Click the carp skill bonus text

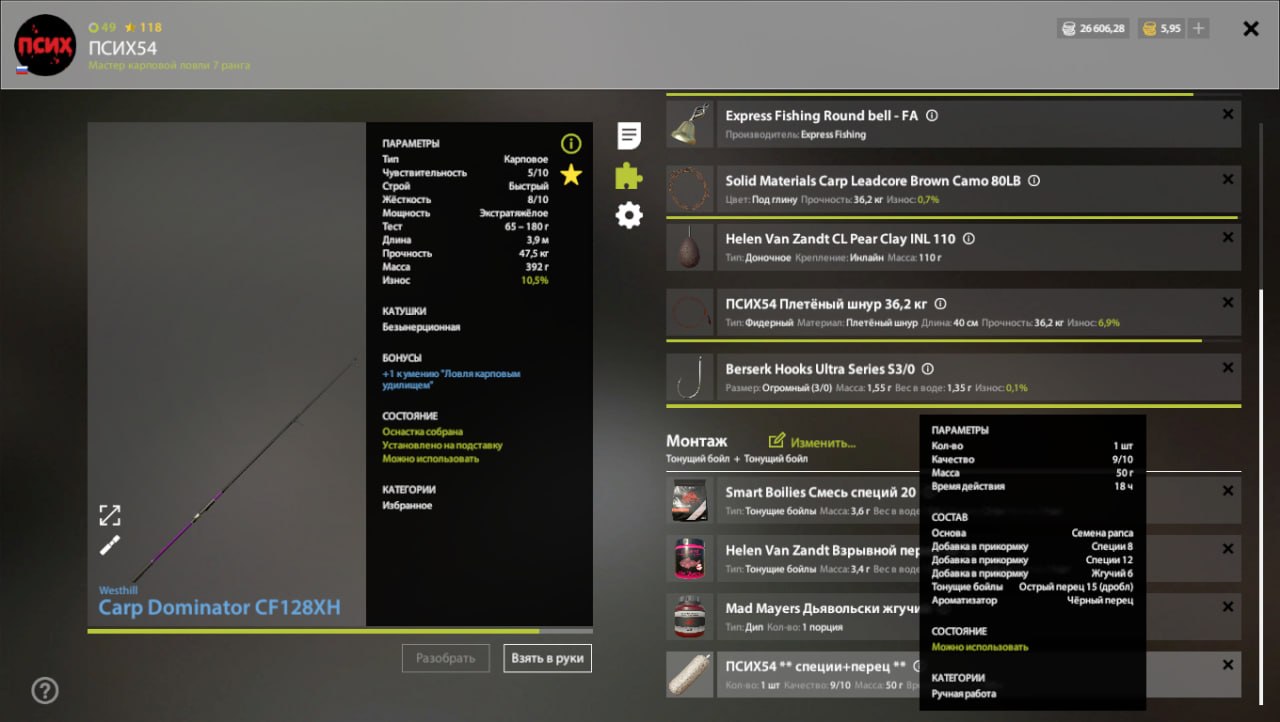point(452,379)
